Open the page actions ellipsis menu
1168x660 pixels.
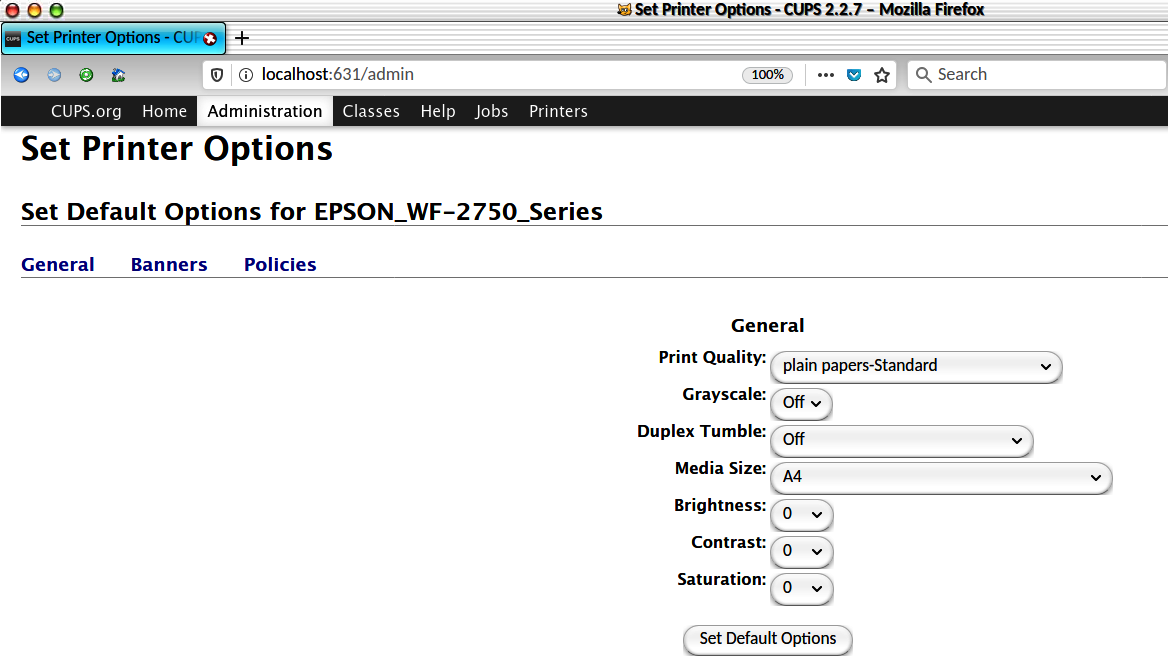tap(825, 74)
